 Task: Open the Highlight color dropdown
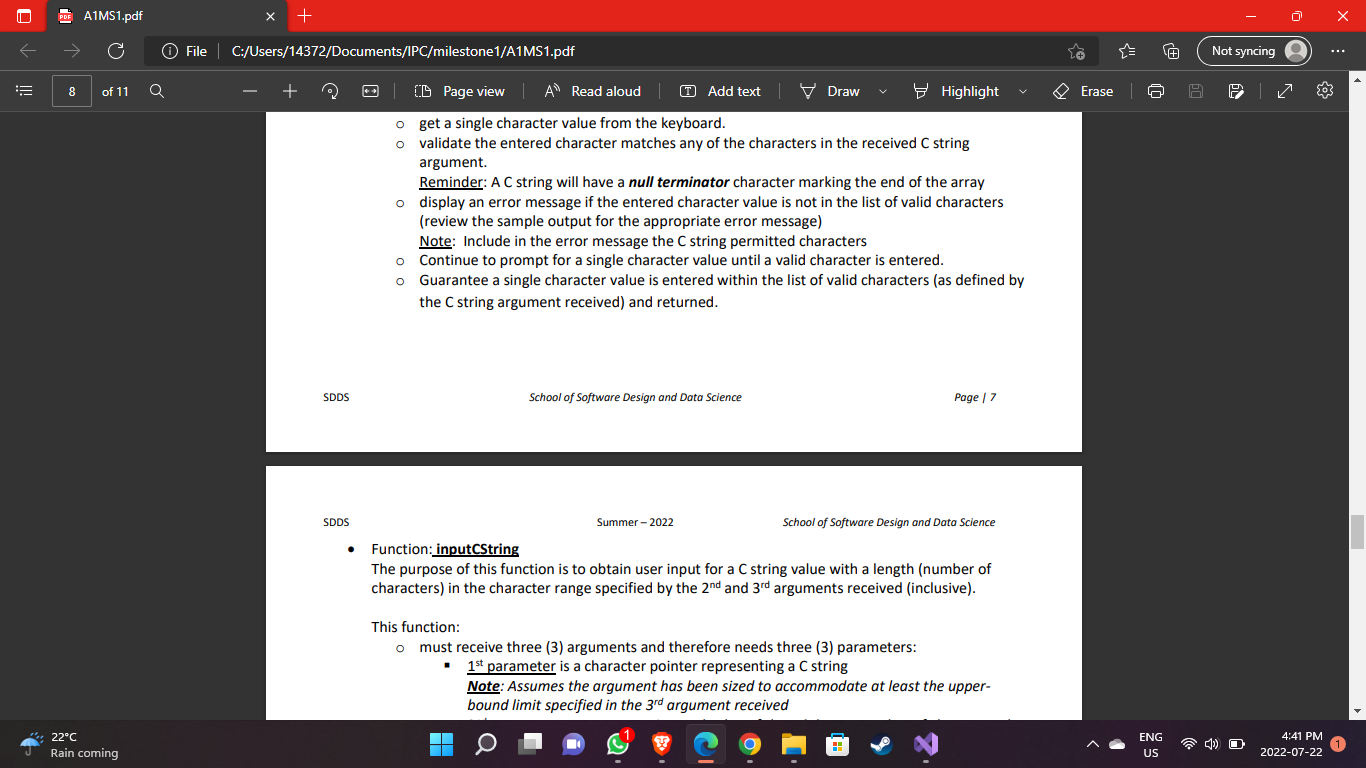(1022, 90)
